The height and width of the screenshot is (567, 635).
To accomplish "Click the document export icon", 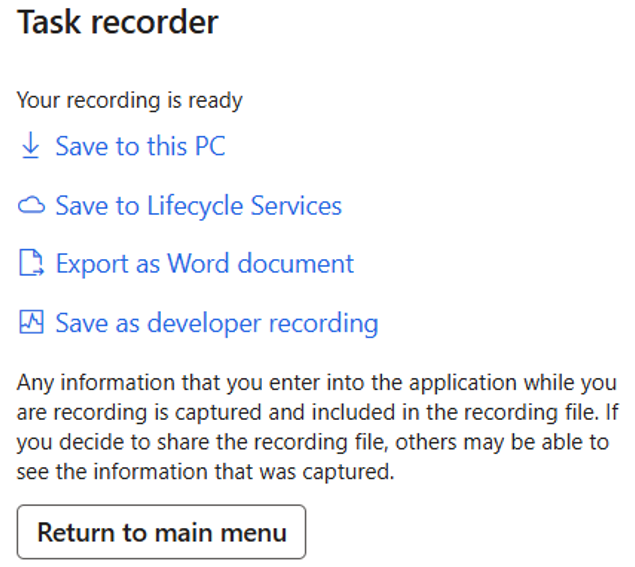I will click(x=32, y=264).
